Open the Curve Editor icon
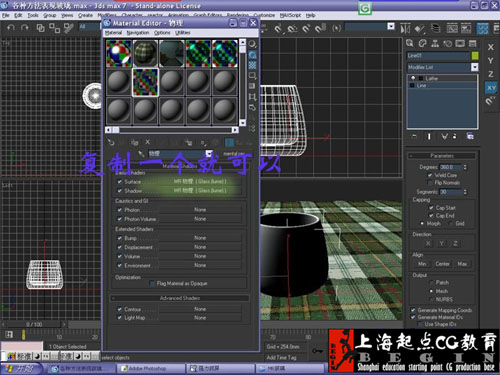 tap(452, 29)
